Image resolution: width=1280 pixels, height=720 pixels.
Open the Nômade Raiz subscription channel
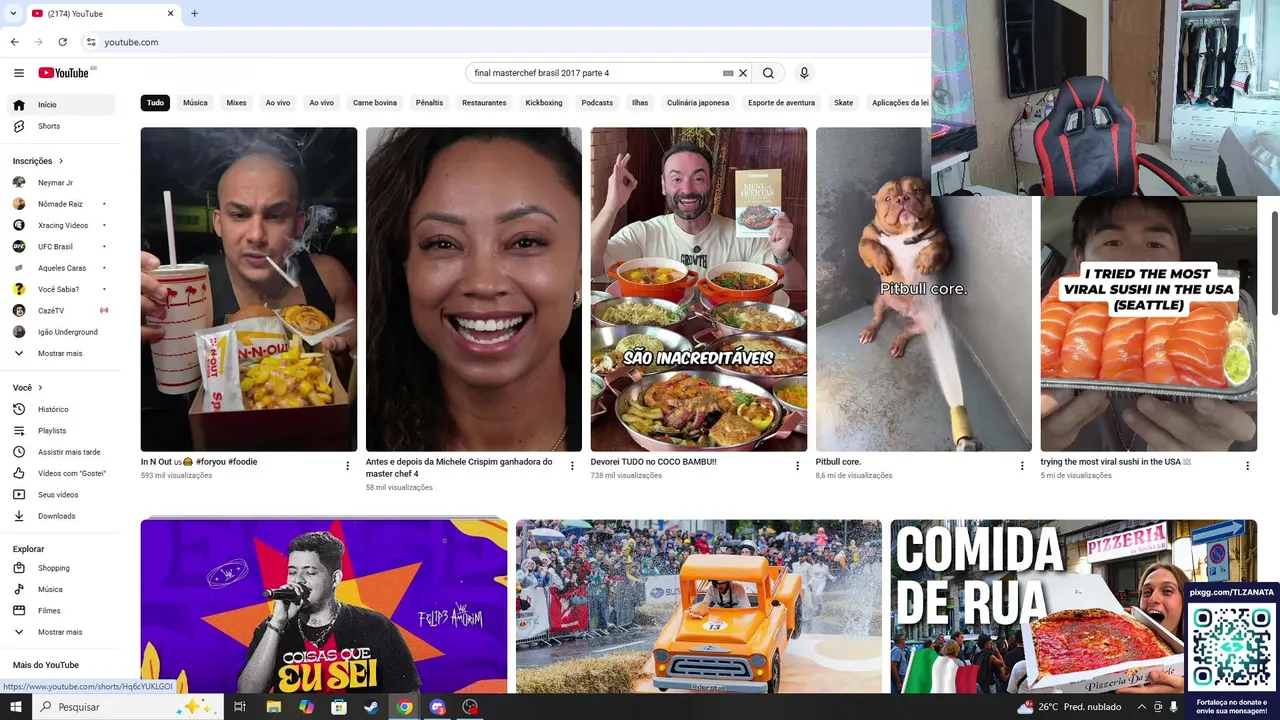click(x=62, y=204)
